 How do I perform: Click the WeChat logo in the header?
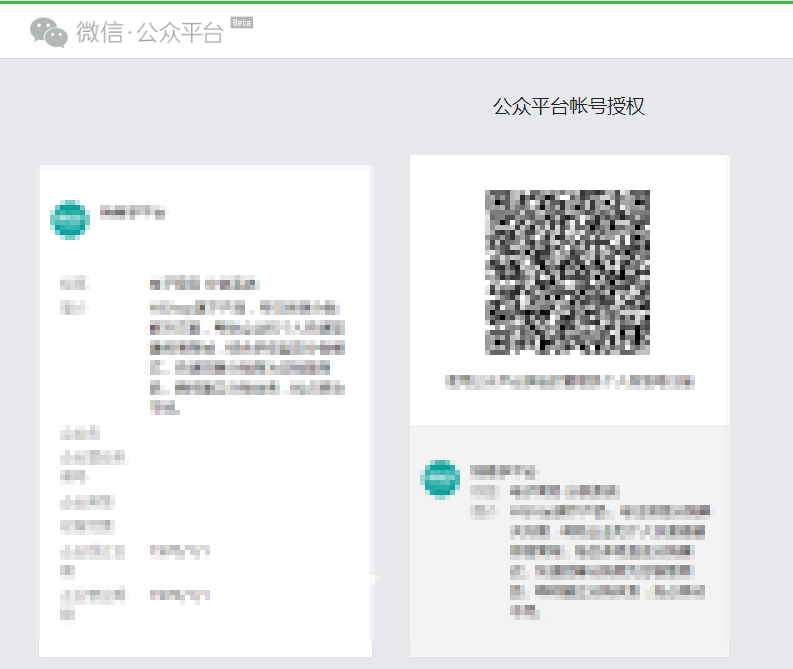coord(48,32)
